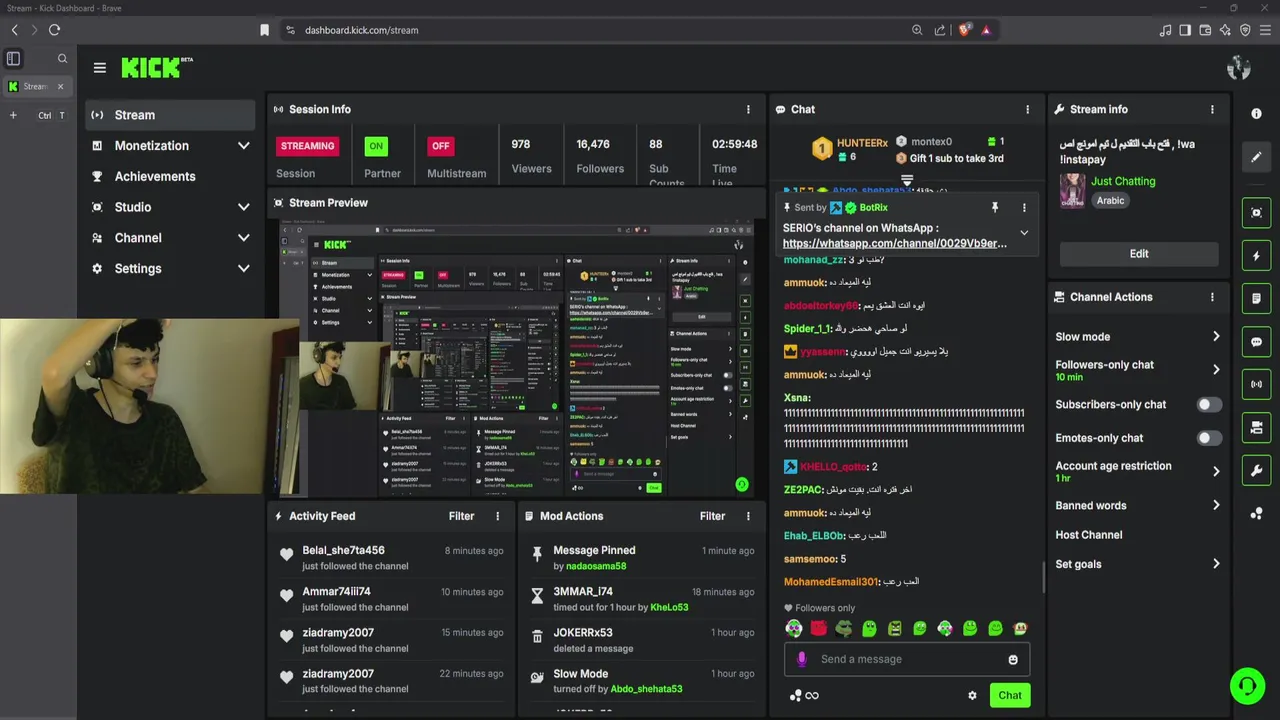Click moderator name nadaosama58

point(596,566)
